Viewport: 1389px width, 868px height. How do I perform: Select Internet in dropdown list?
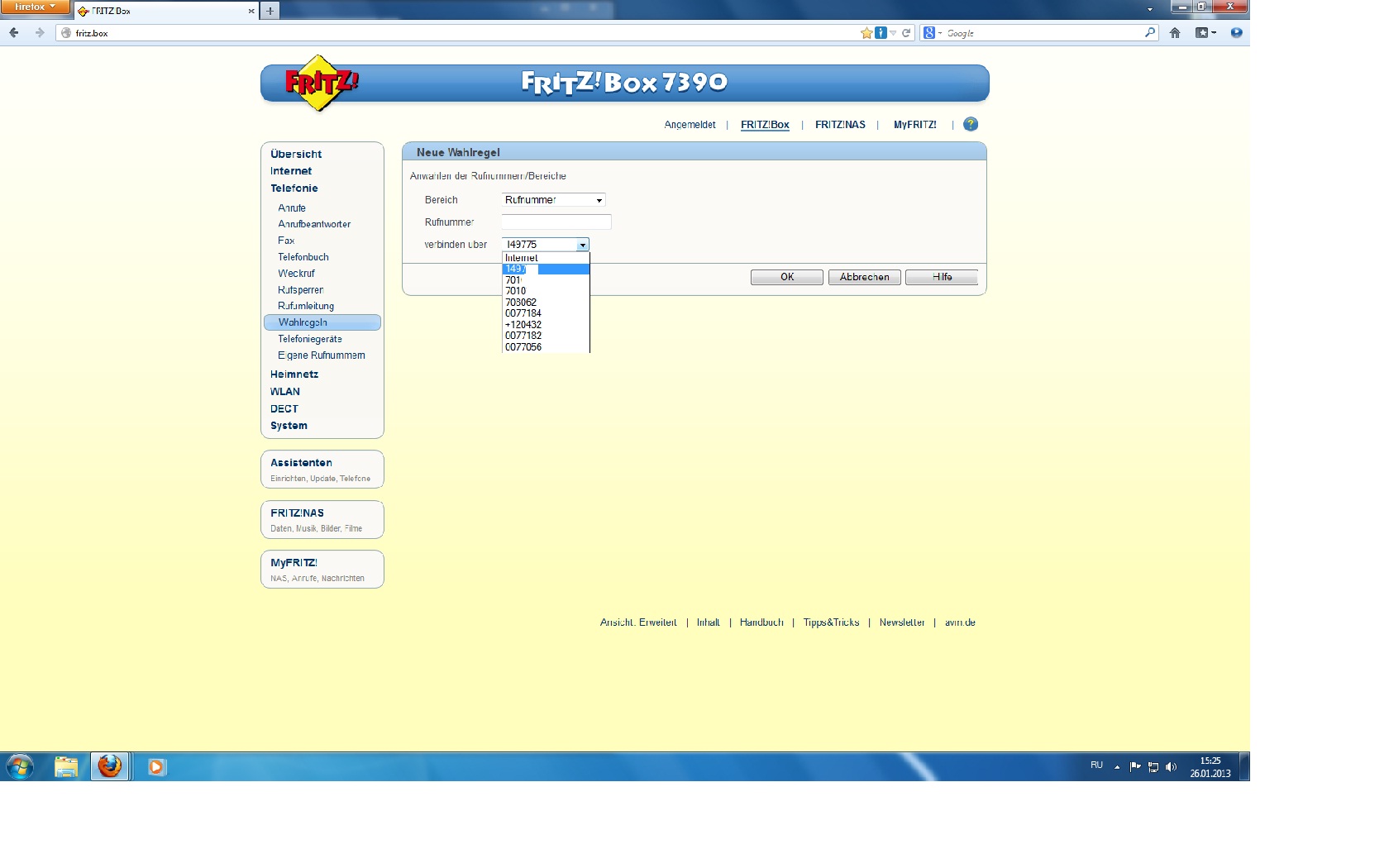[546, 258]
